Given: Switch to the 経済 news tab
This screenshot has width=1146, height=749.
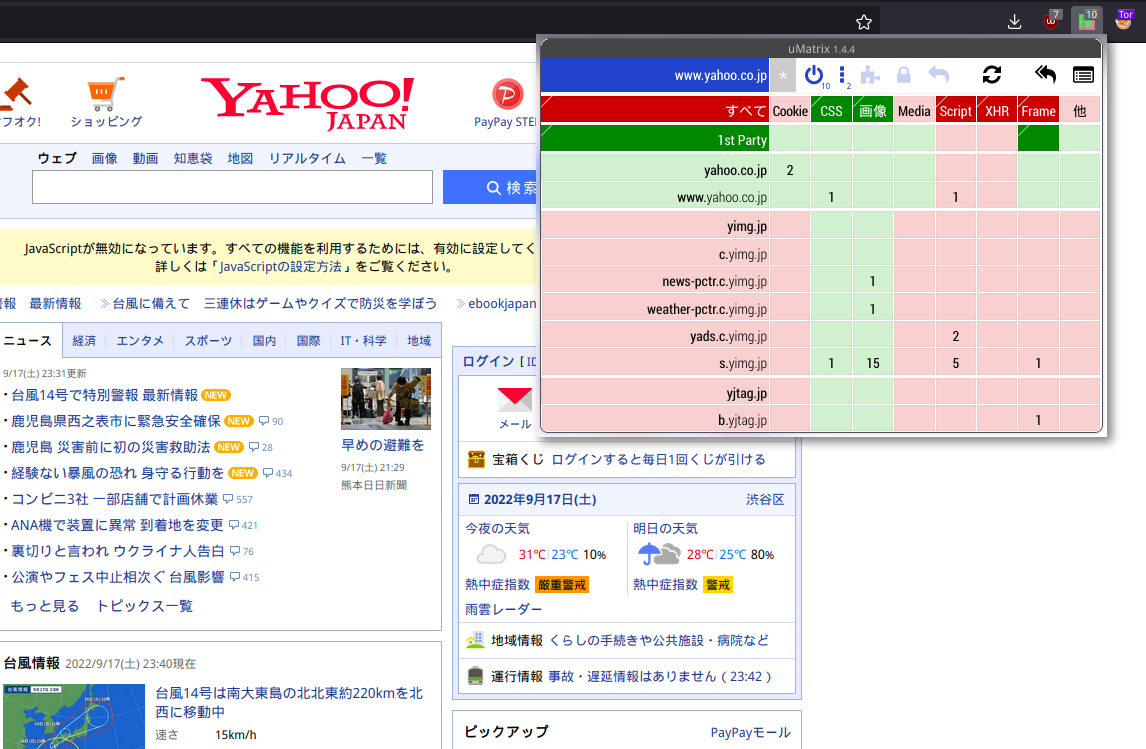Looking at the screenshot, I should pyautogui.click(x=84, y=341).
